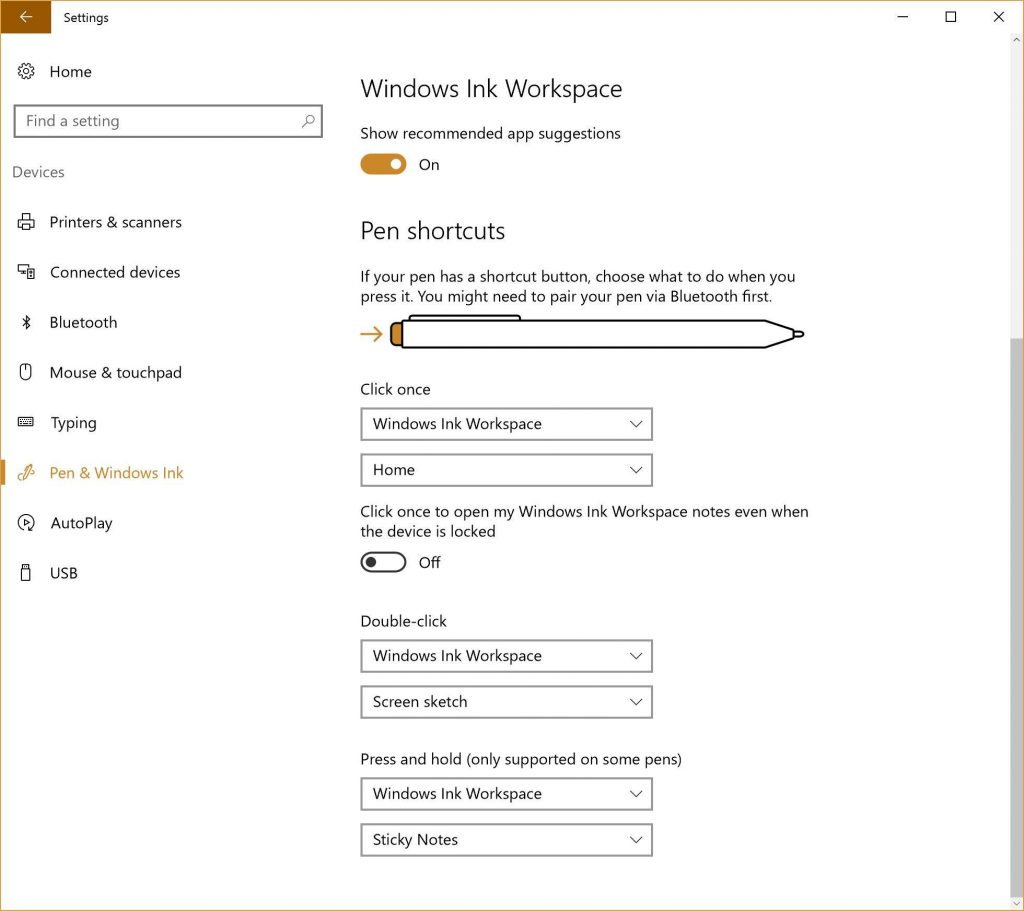Open Printers & scanners settings

point(116,222)
